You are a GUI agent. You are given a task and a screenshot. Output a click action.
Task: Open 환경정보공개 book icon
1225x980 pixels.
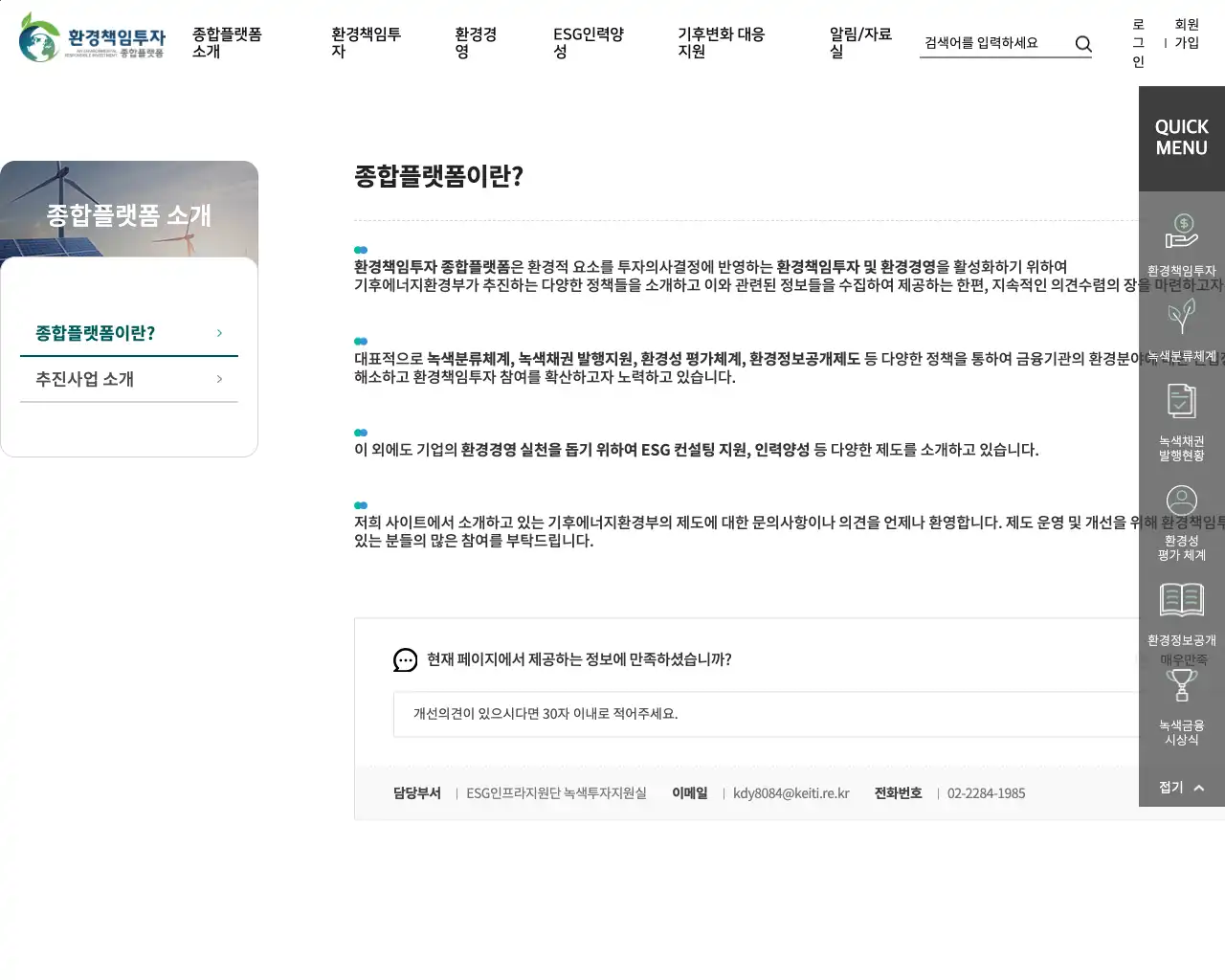1181,600
